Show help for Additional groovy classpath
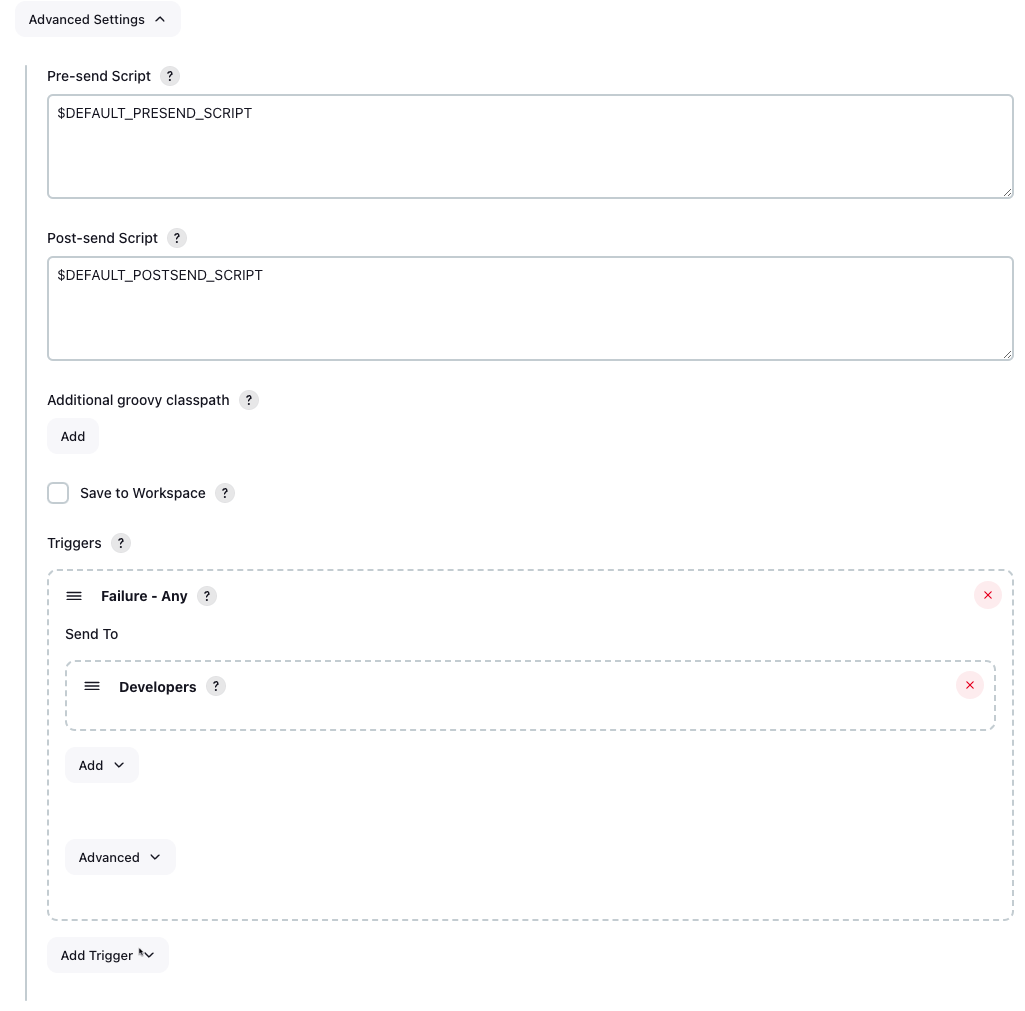The width and height of the screenshot is (1025, 1011). pyautogui.click(x=248, y=401)
